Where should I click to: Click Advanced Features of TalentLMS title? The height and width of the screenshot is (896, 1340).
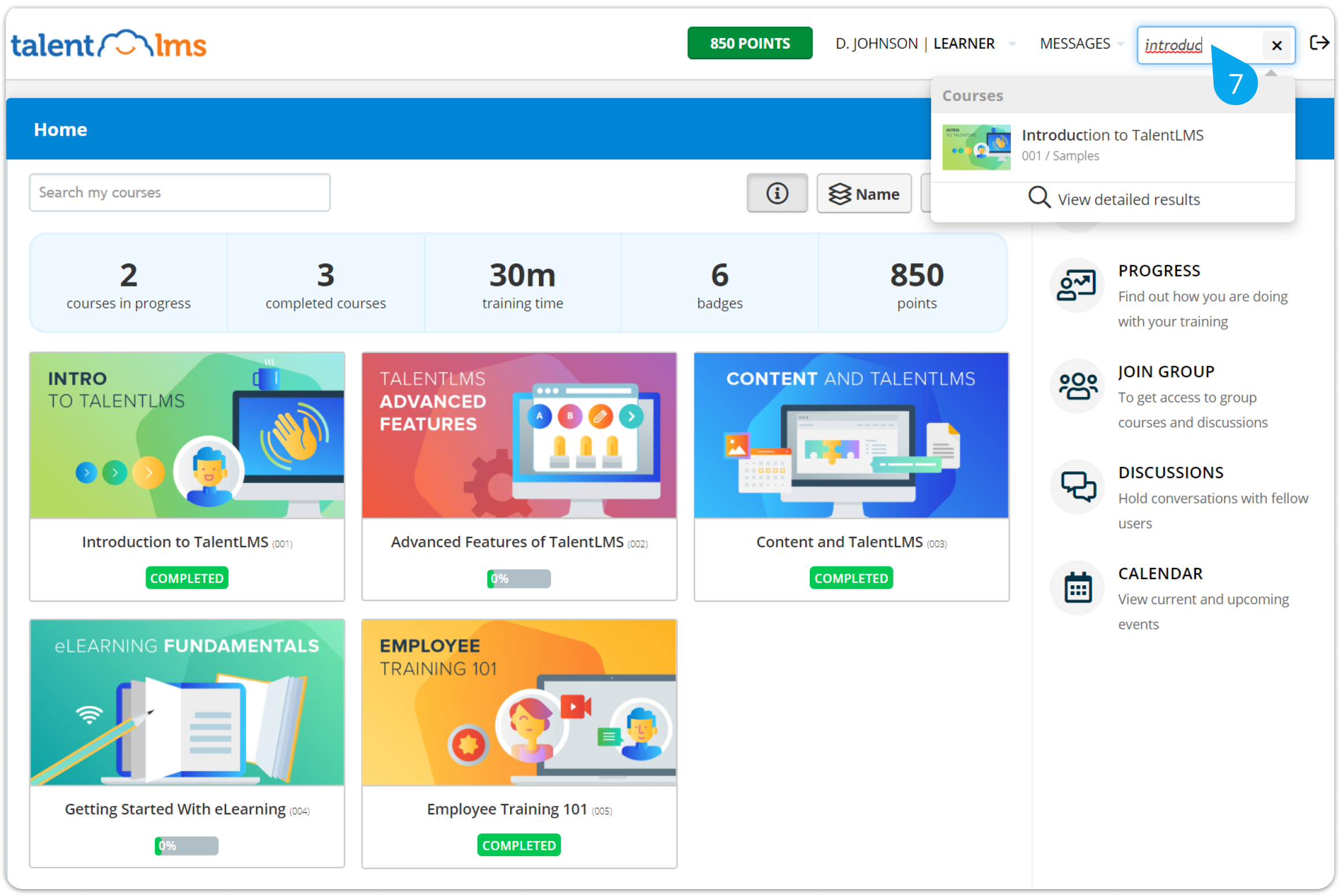click(x=519, y=542)
